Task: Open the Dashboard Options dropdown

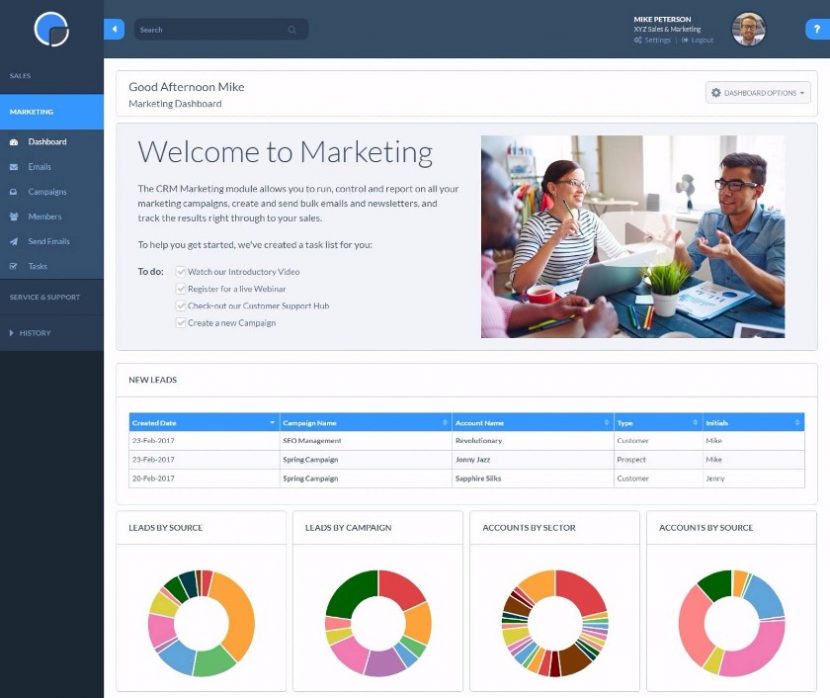Action: click(755, 92)
